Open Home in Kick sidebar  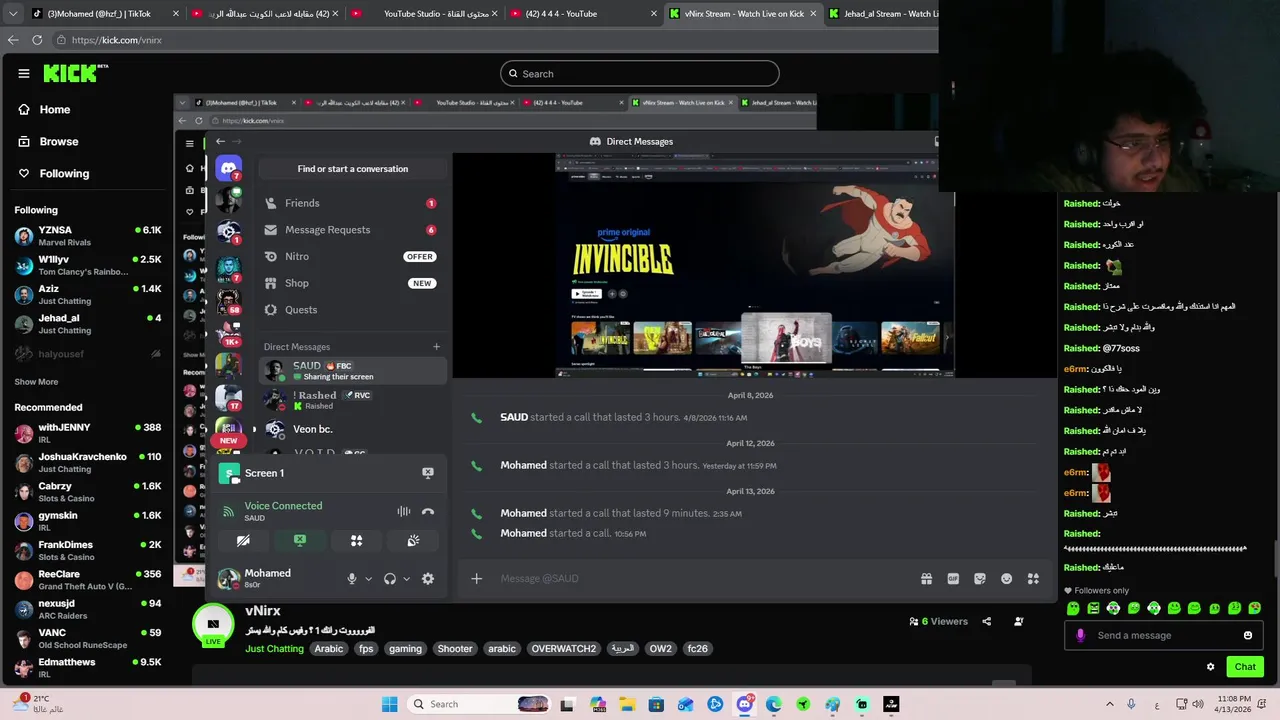point(55,110)
